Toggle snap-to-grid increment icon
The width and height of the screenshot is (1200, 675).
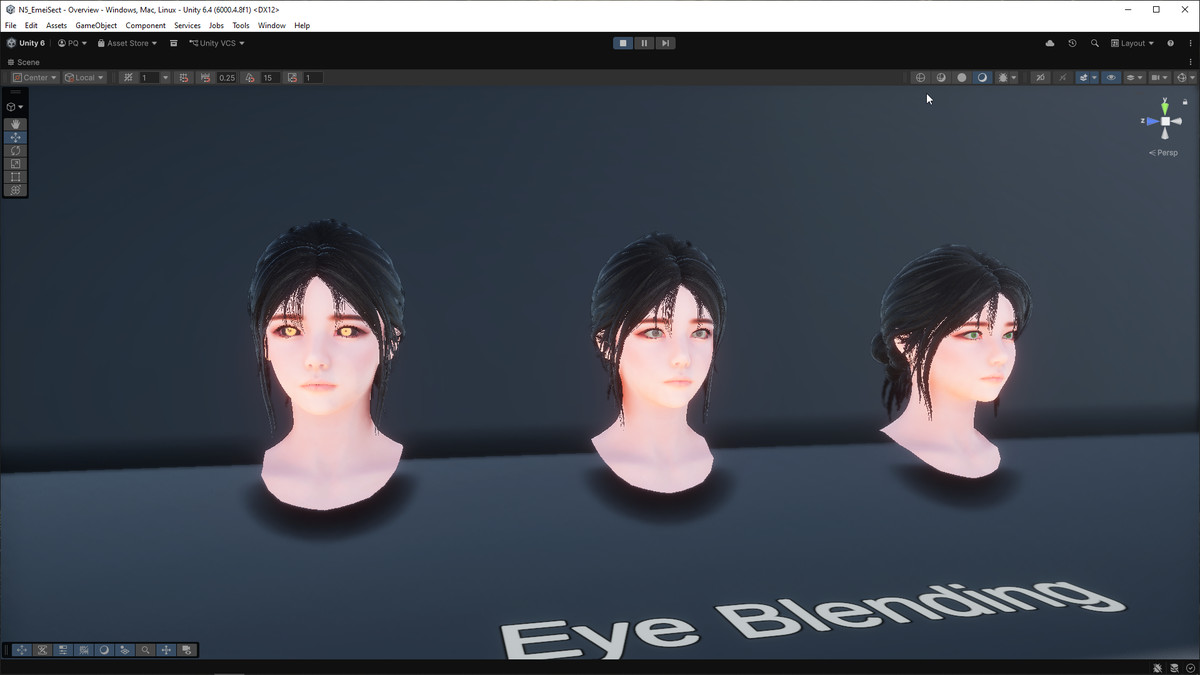click(x=183, y=77)
